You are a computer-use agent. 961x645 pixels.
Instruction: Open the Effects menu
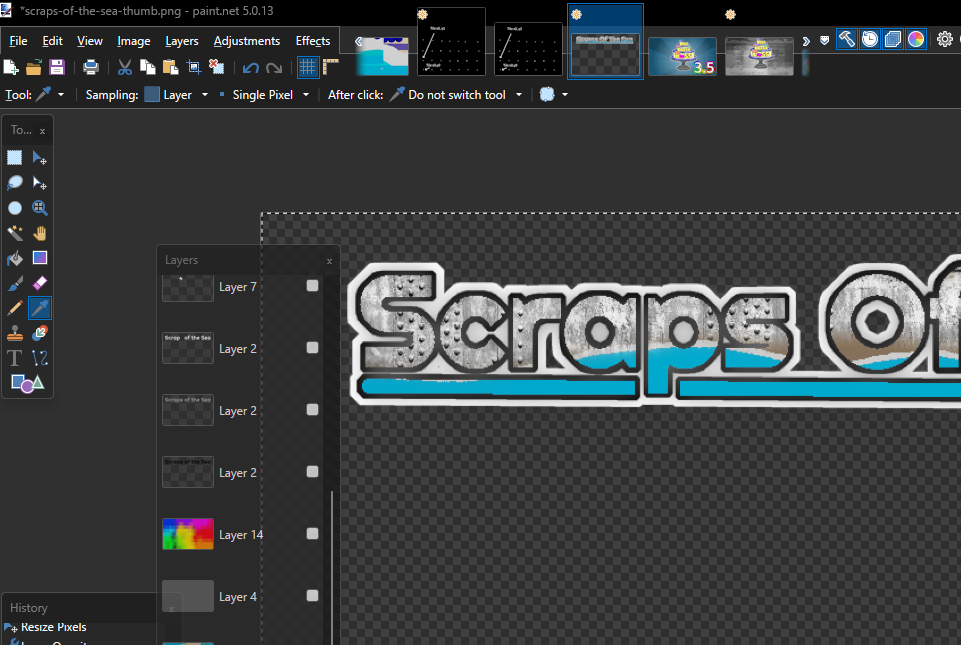(x=313, y=41)
